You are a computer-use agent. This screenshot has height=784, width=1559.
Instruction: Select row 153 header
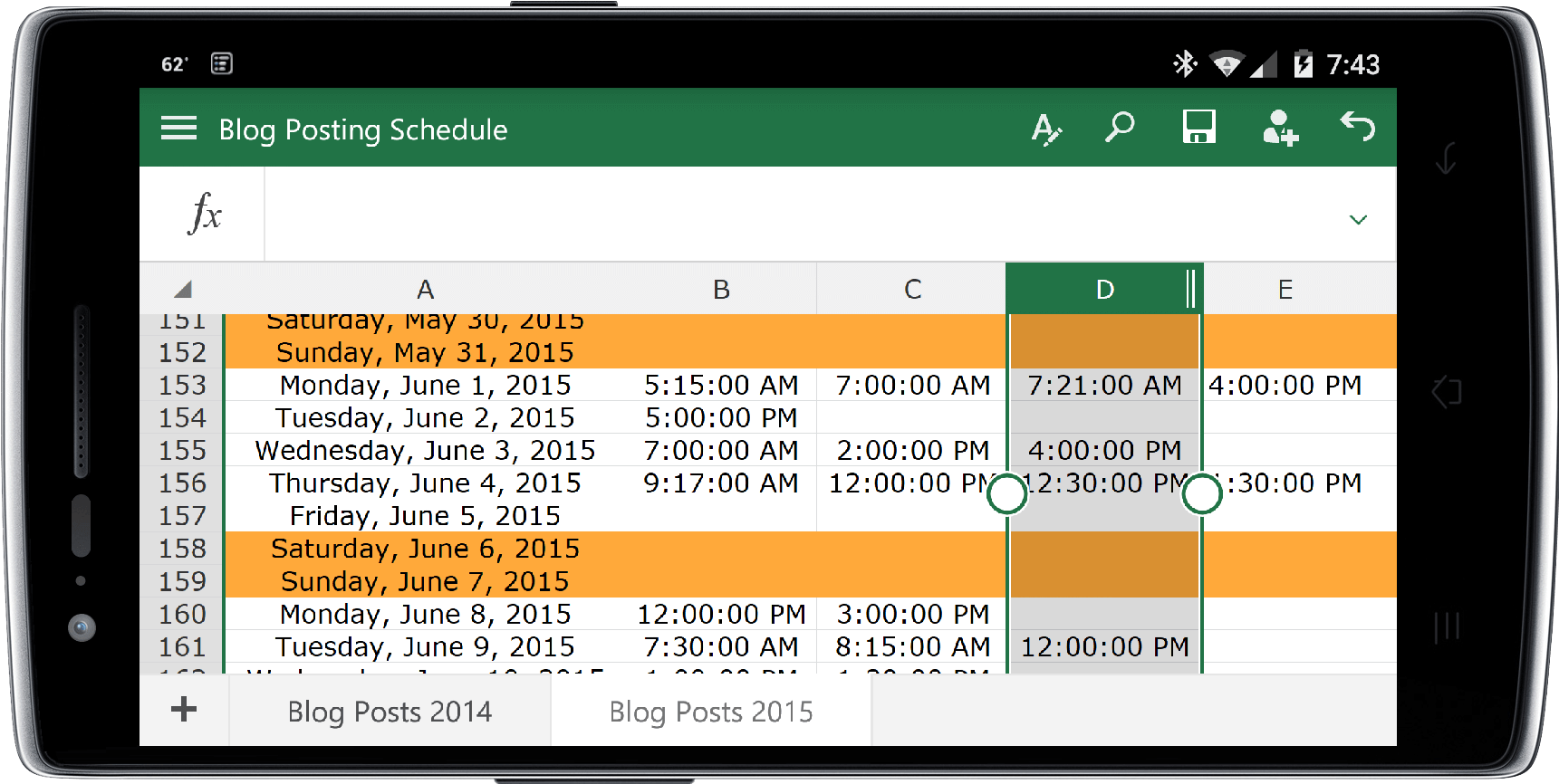(x=182, y=385)
